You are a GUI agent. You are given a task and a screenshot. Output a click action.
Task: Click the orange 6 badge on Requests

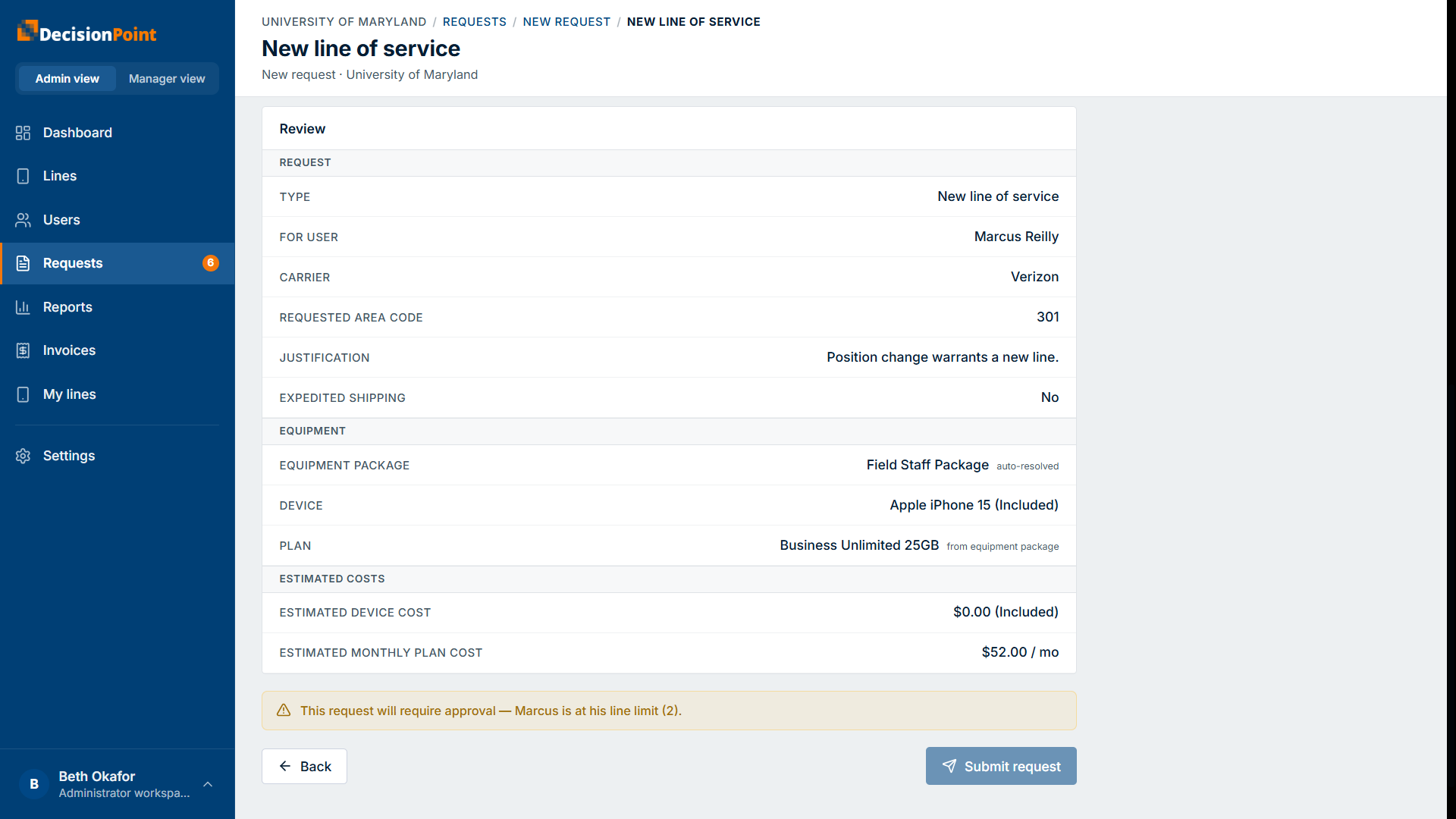click(211, 263)
